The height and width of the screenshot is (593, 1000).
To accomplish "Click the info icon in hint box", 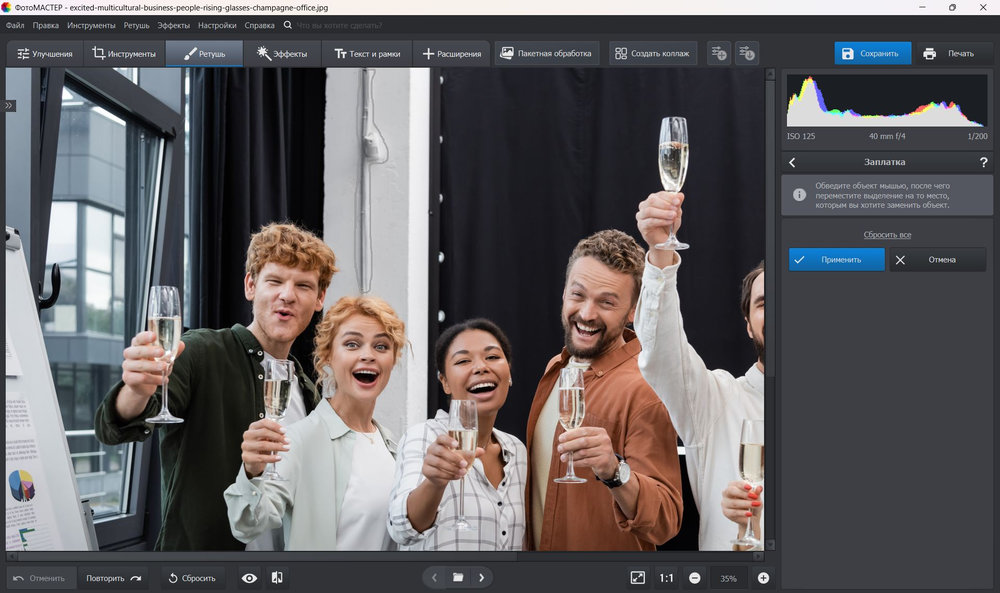I will pos(799,195).
